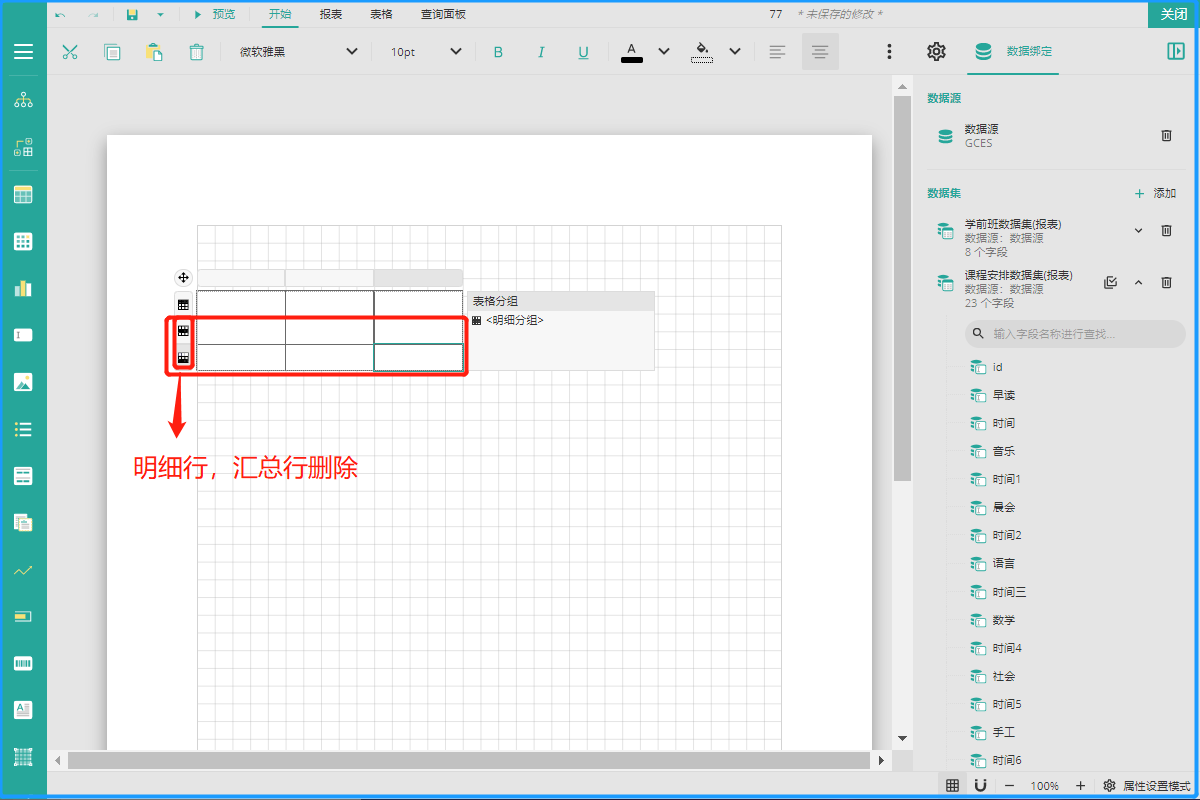Click the cut scissors icon
Image resolution: width=1200 pixels, height=800 pixels.
70,52
